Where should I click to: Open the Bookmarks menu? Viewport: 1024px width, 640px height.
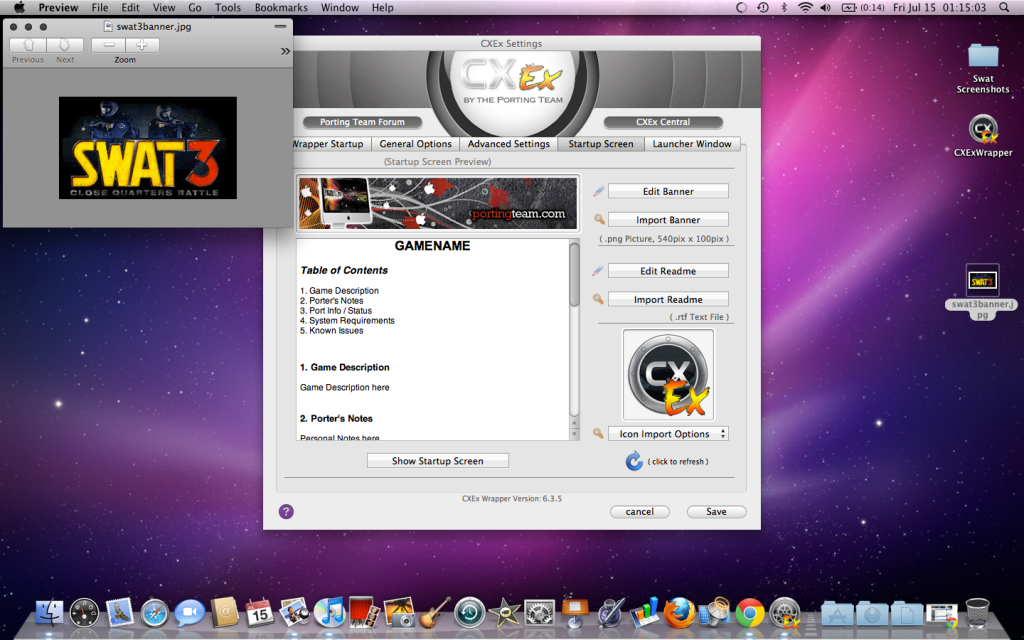[281, 8]
